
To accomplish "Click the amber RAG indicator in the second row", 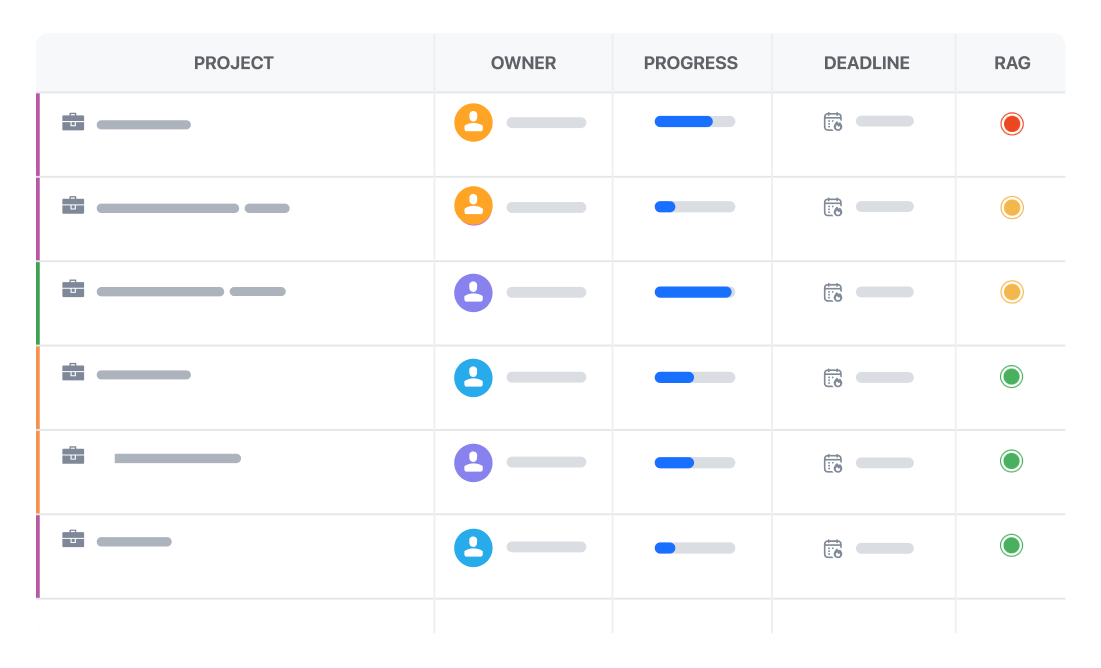I will [x=1012, y=208].
